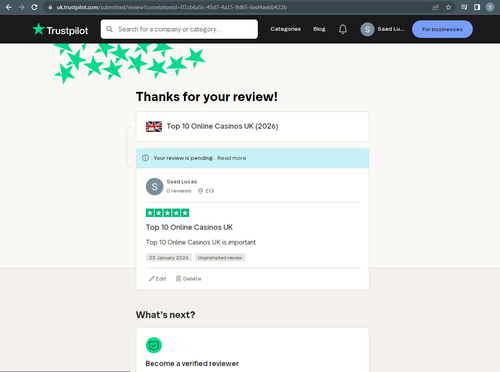Open the browser media control icon
This screenshot has height=372, width=500.
point(464,7)
